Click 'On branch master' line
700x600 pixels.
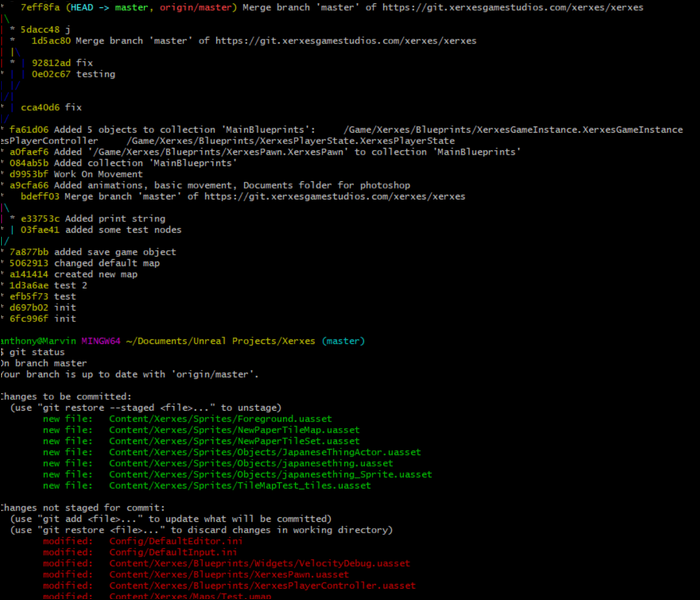coord(43,363)
